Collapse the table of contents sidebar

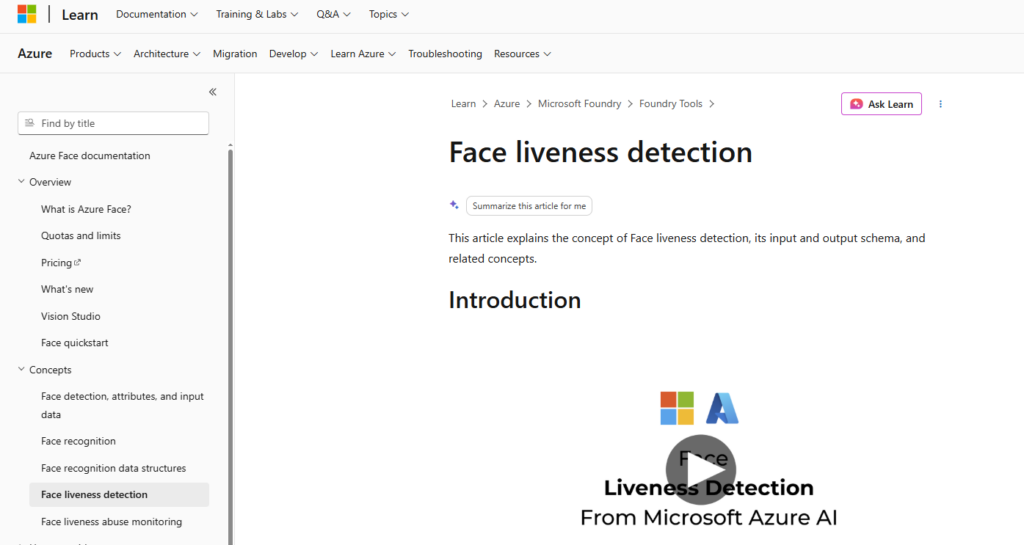212,92
